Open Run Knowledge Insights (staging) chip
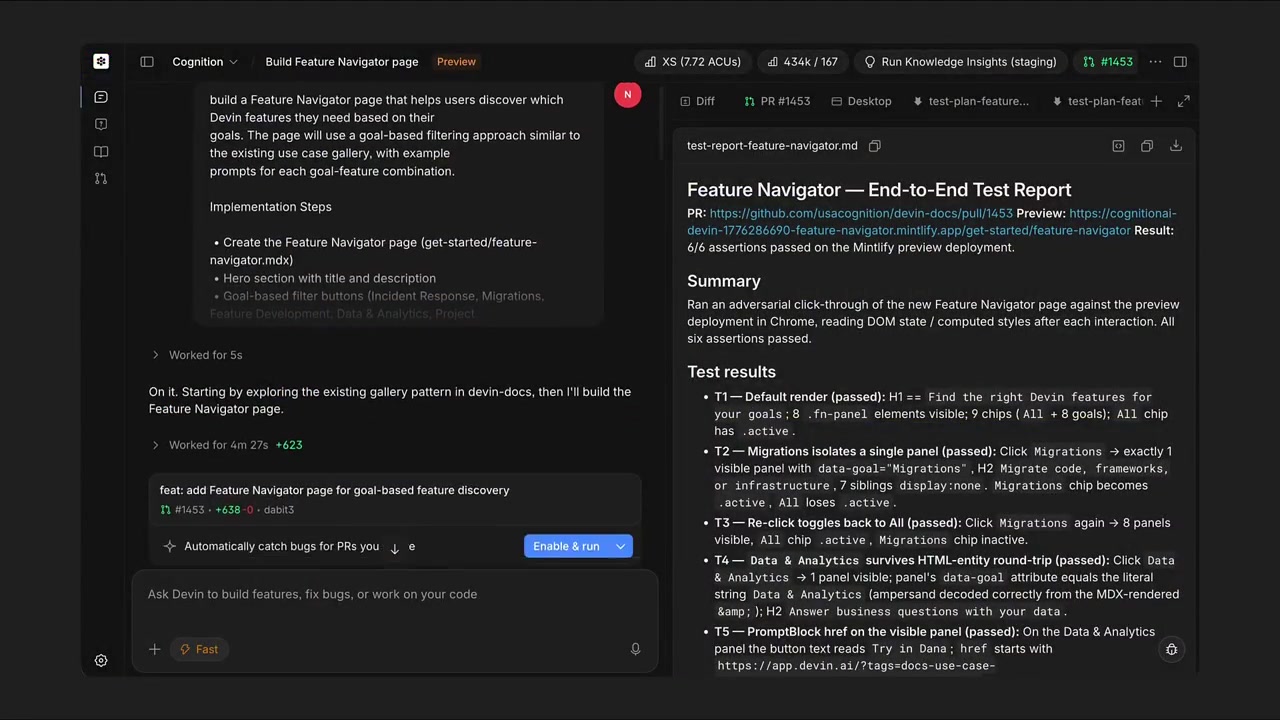Screen dimensions: 1280x720 pyautogui.click(x=960, y=62)
